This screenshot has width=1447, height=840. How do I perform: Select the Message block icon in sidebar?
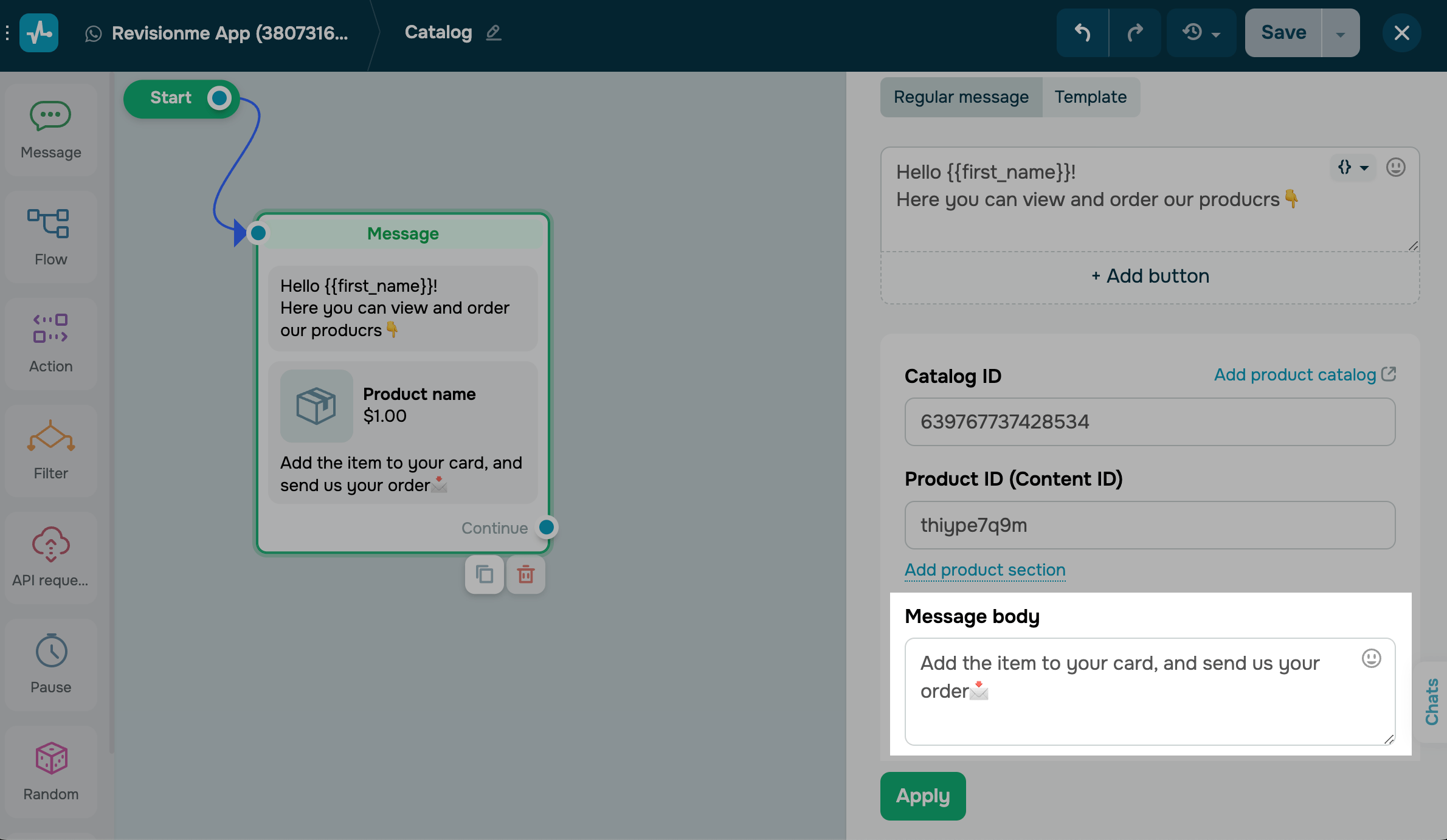click(50, 116)
